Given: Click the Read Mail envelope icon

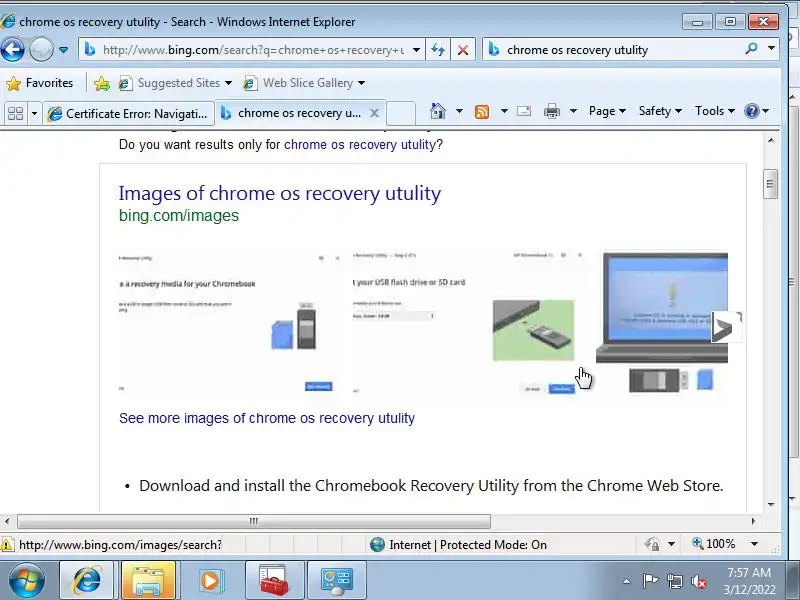Looking at the screenshot, I should (x=524, y=111).
